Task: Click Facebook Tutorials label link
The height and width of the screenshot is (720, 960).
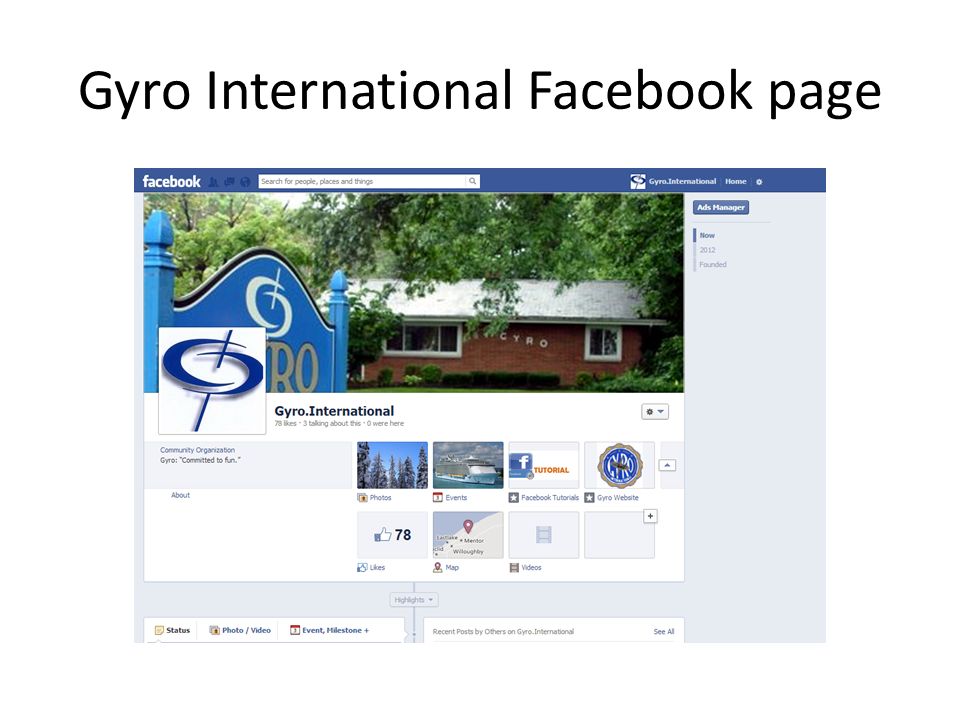Action: 550,498
